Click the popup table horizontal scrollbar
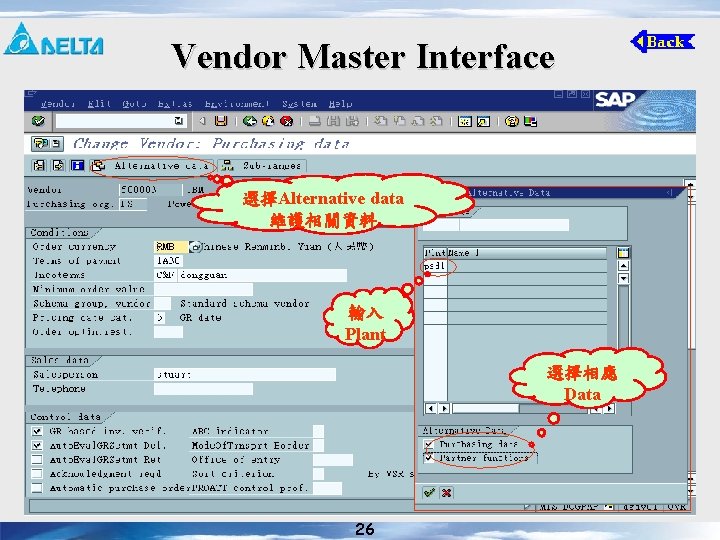720x540 pixels. 519,408
